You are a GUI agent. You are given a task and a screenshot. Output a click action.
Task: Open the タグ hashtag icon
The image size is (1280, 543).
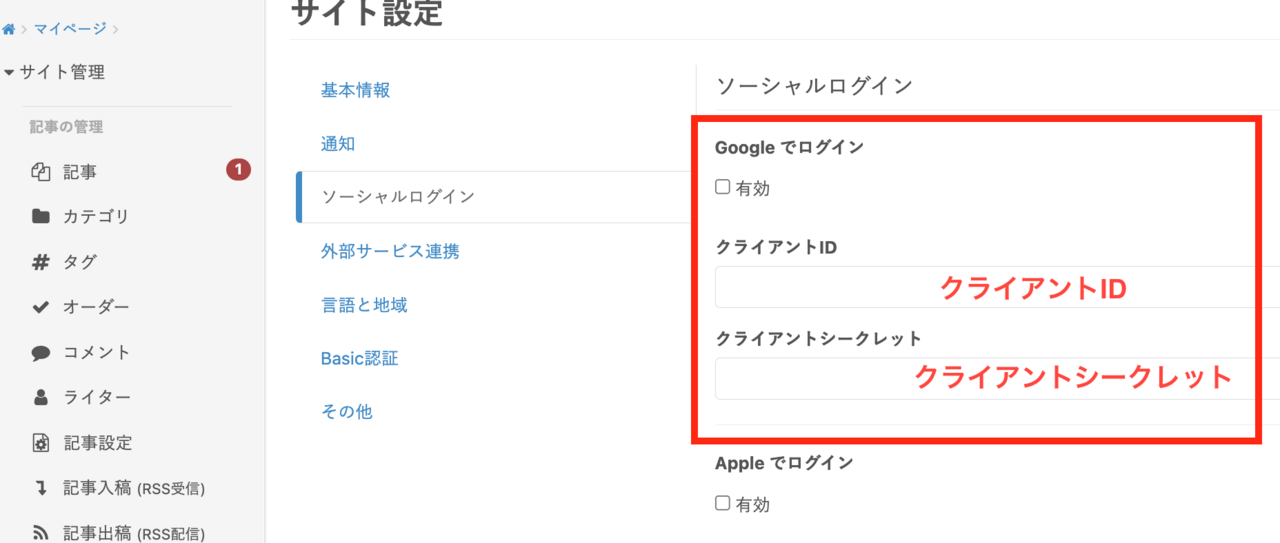coord(41,262)
